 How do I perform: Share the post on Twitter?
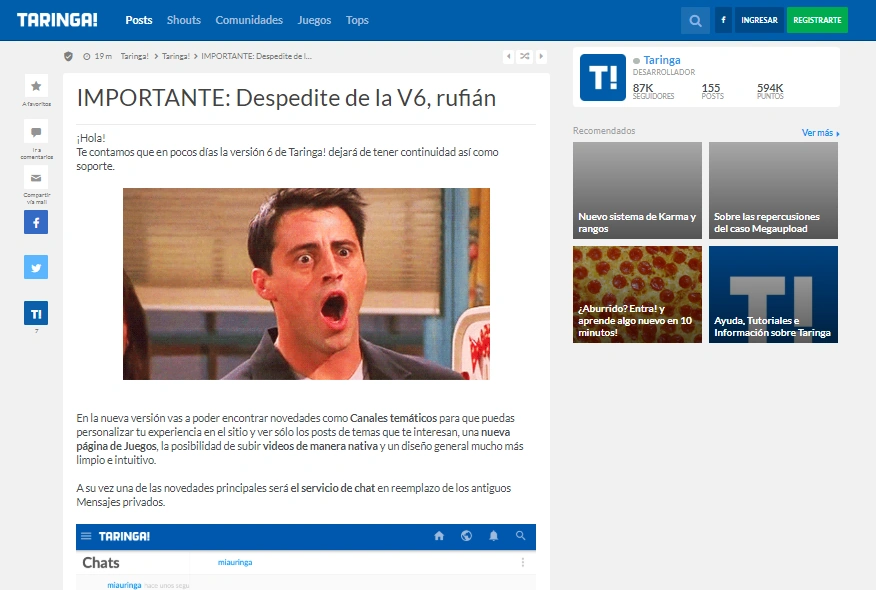36,267
